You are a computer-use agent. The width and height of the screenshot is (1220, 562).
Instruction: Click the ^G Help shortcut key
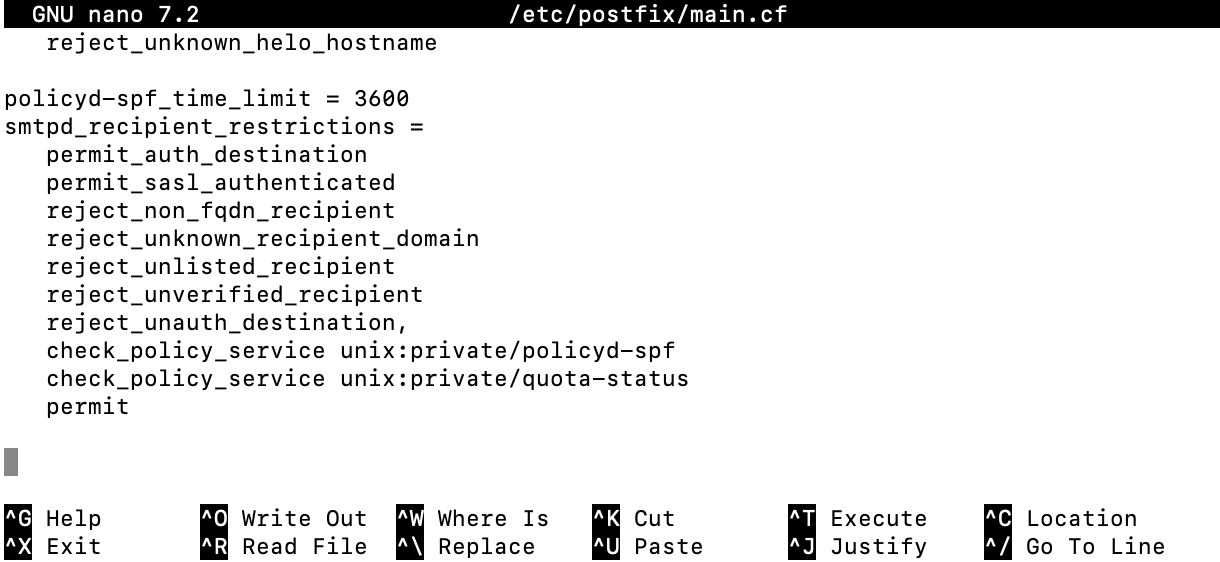tap(17, 519)
